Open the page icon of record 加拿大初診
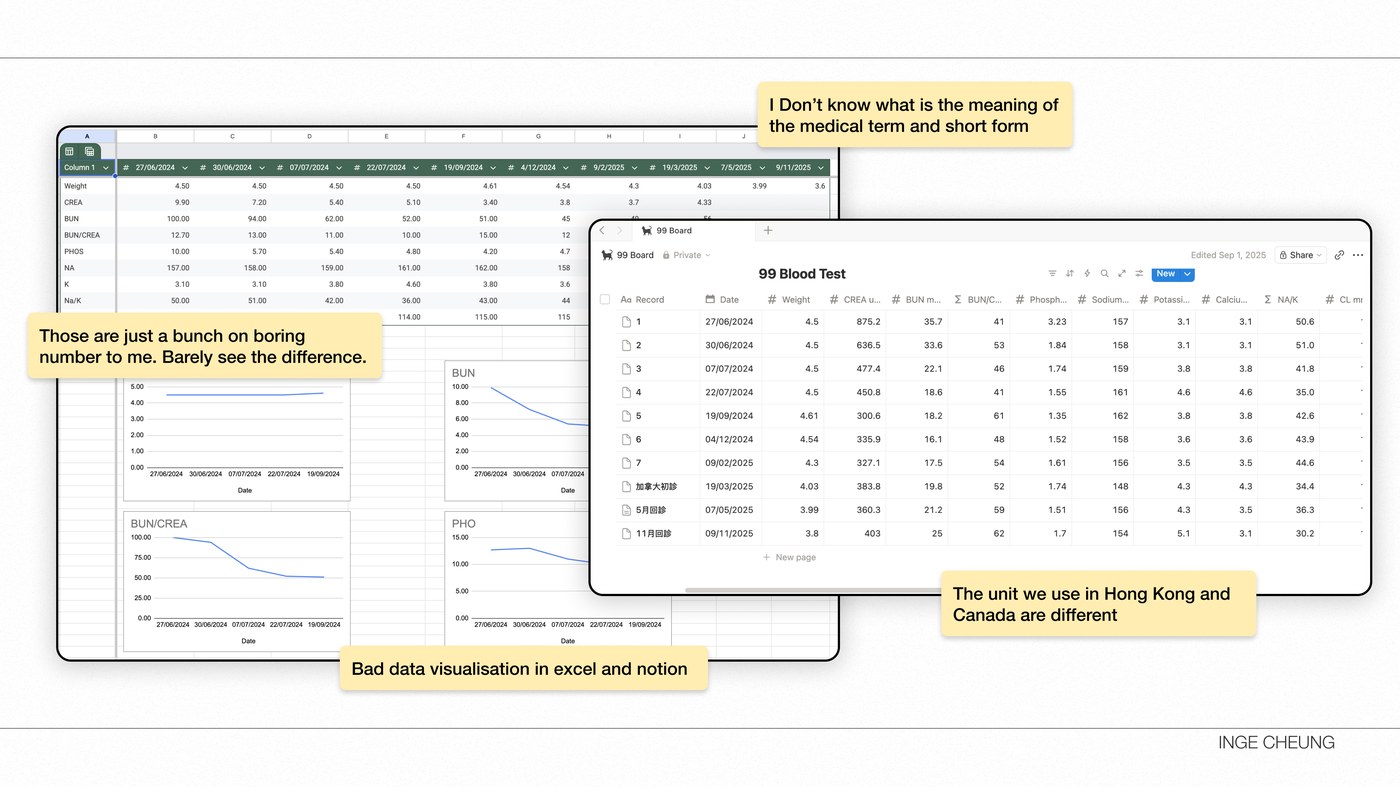This screenshot has width=1400, height=787. click(x=627, y=487)
